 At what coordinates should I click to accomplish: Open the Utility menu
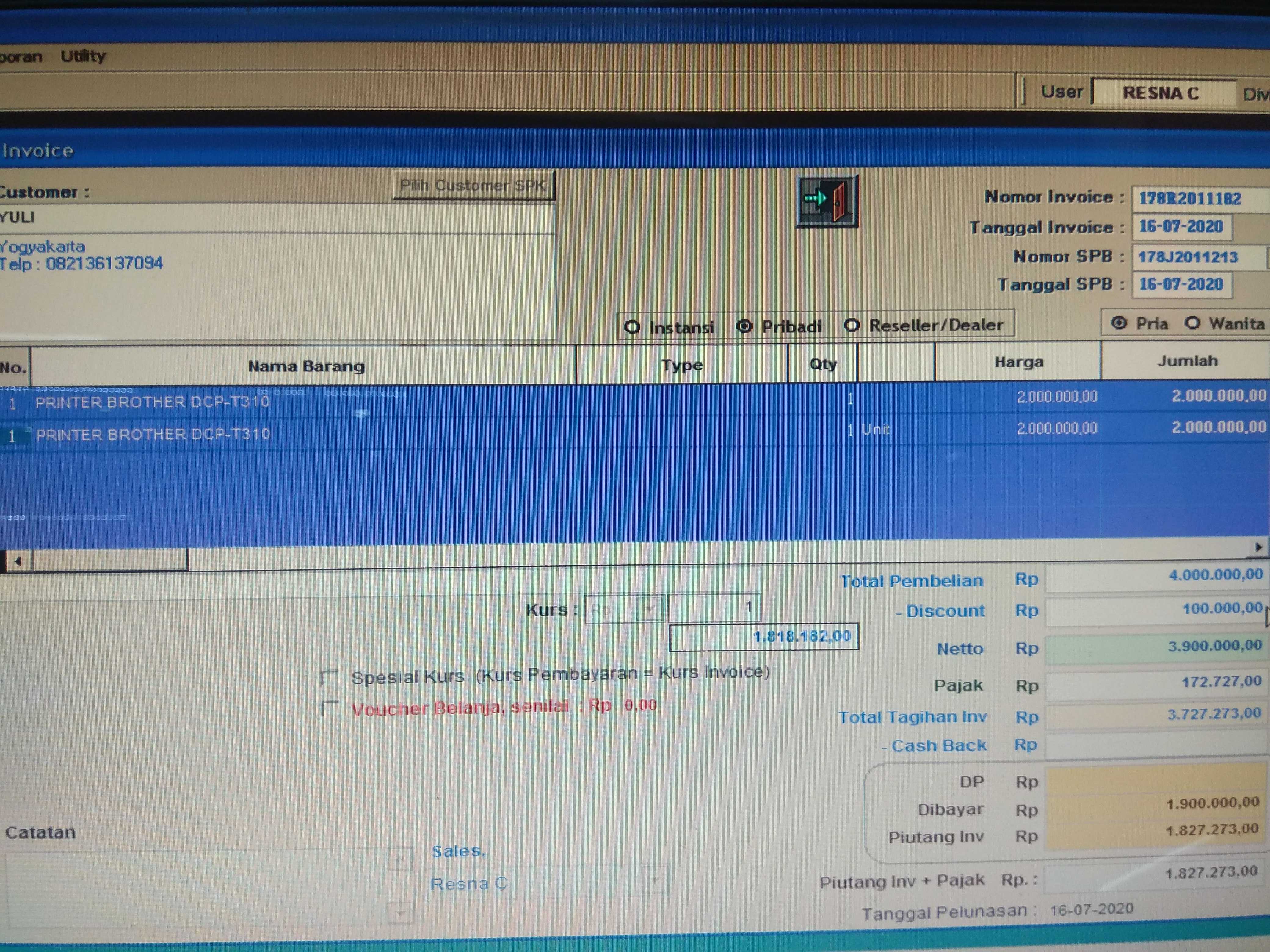pyautogui.click(x=83, y=56)
